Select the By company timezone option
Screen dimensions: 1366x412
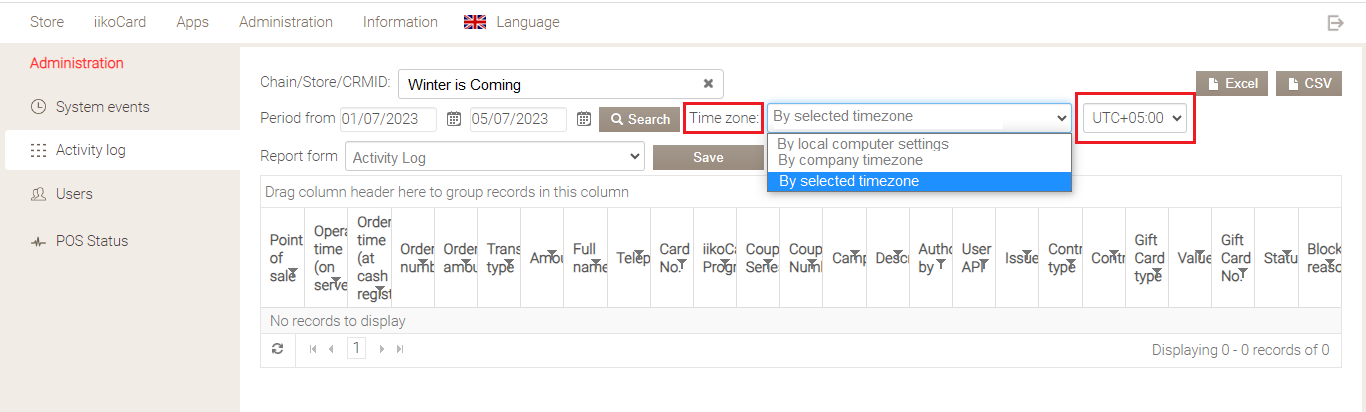coord(850,160)
